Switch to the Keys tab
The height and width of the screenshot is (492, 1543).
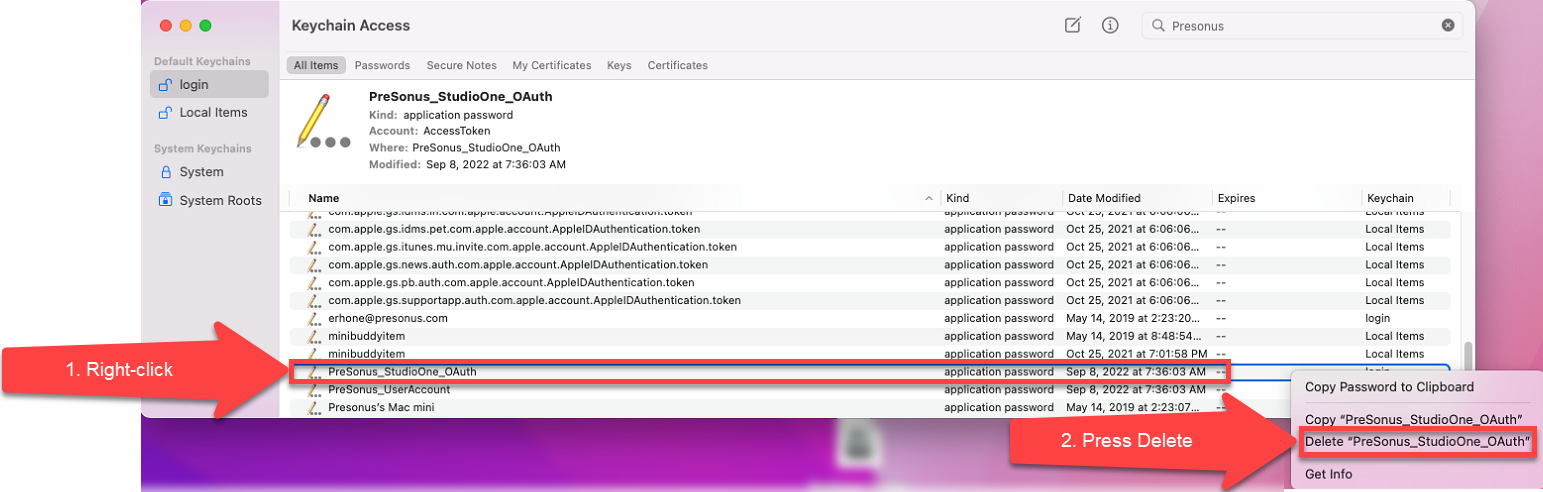619,65
